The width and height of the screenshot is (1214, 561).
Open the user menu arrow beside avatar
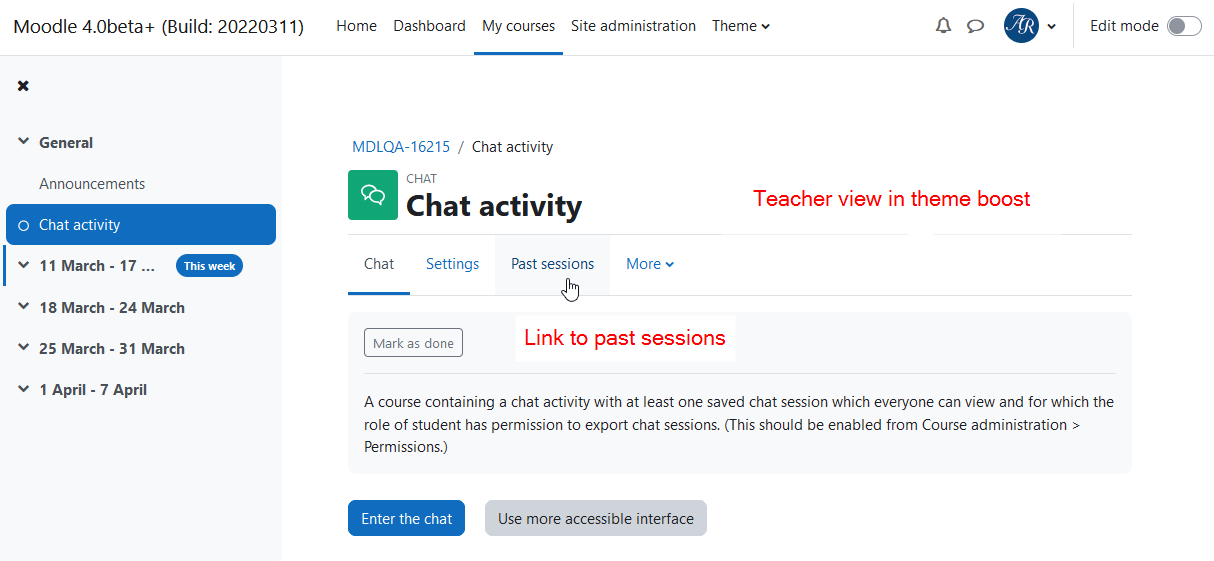click(1051, 27)
